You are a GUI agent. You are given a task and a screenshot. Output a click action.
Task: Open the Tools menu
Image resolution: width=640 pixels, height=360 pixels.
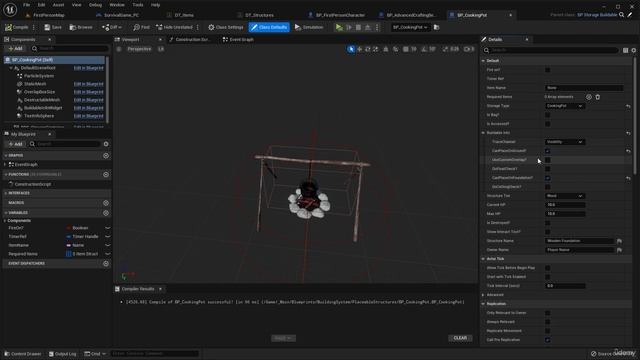[138, 5]
